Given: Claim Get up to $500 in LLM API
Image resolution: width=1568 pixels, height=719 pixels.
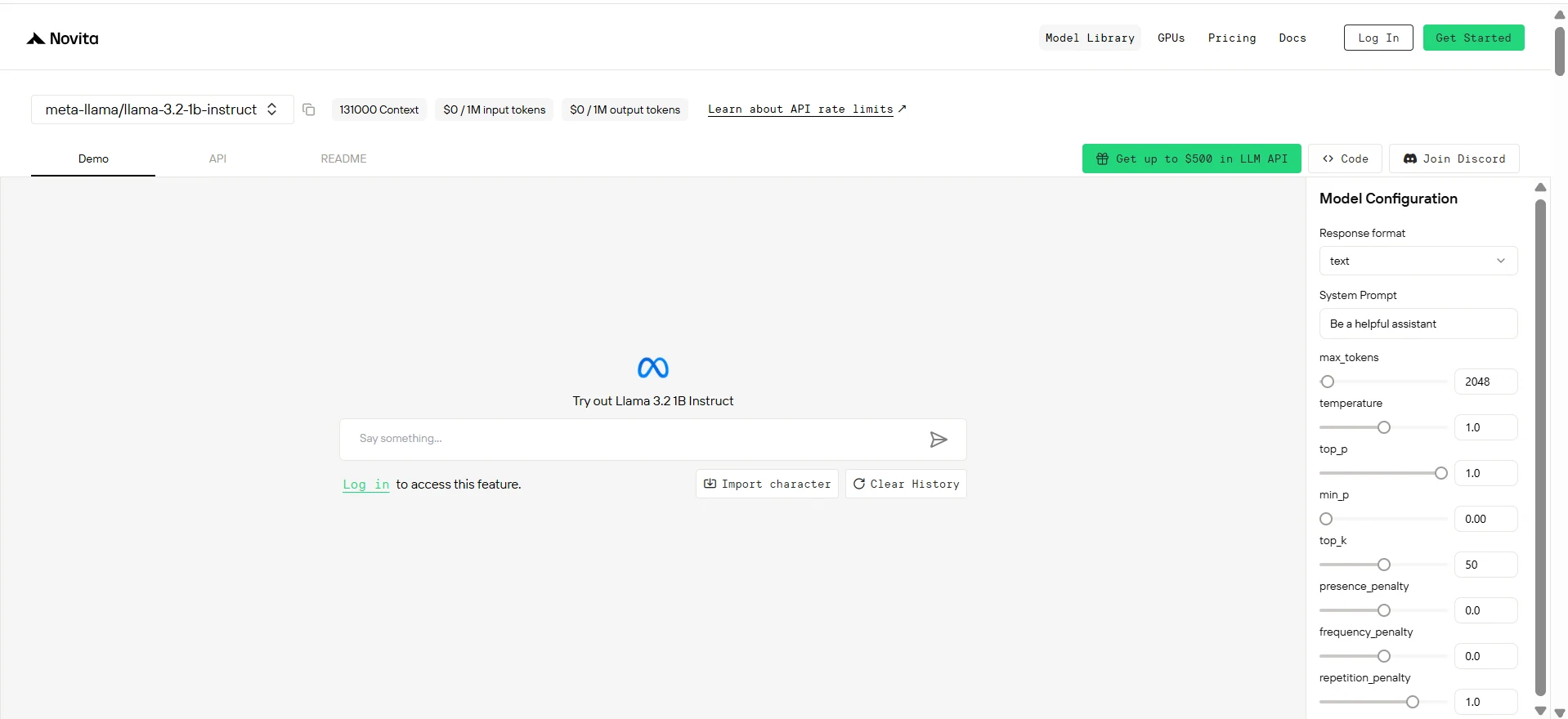Looking at the screenshot, I should pos(1191,159).
